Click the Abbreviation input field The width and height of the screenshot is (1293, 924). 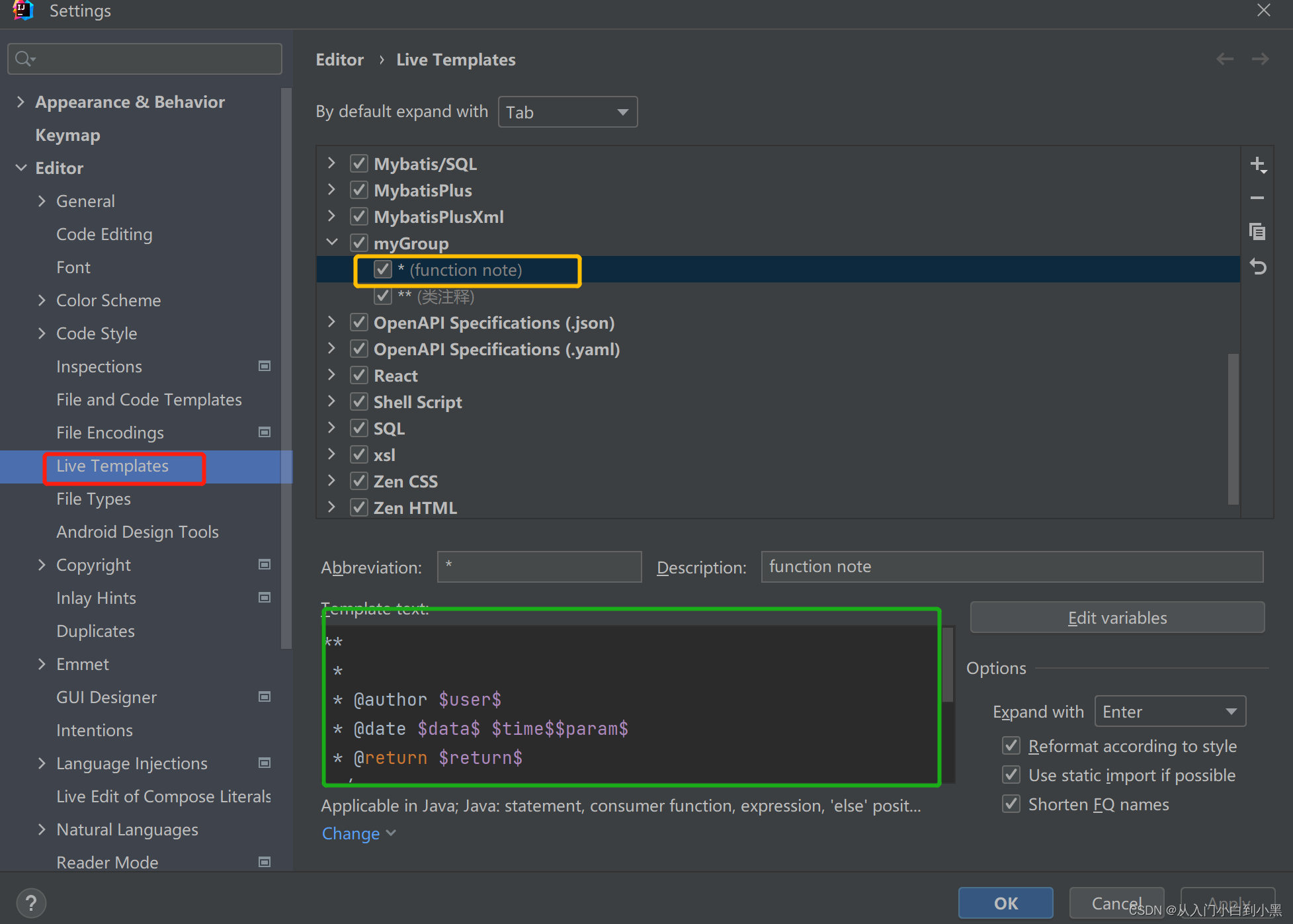click(539, 567)
